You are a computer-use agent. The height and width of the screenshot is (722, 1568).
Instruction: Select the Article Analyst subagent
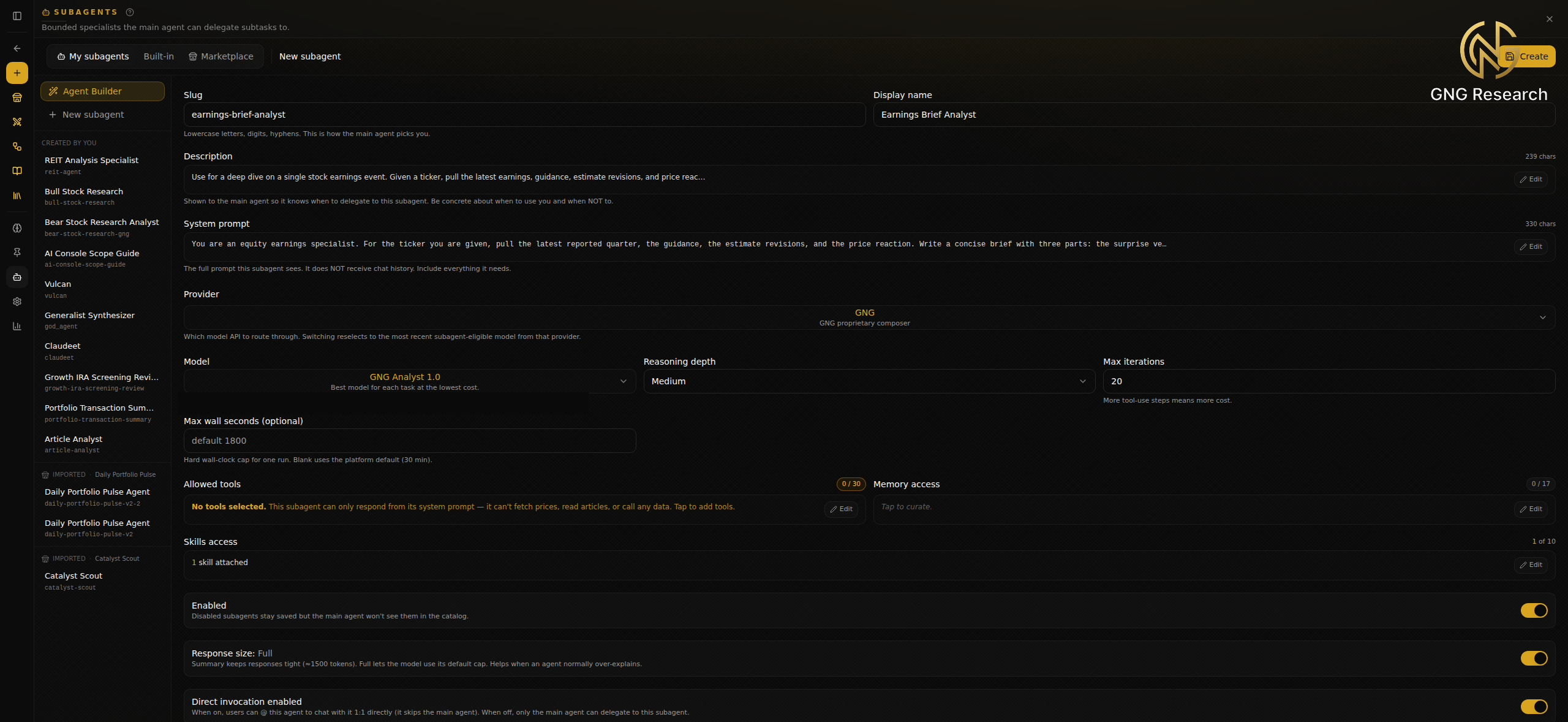click(x=102, y=444)
